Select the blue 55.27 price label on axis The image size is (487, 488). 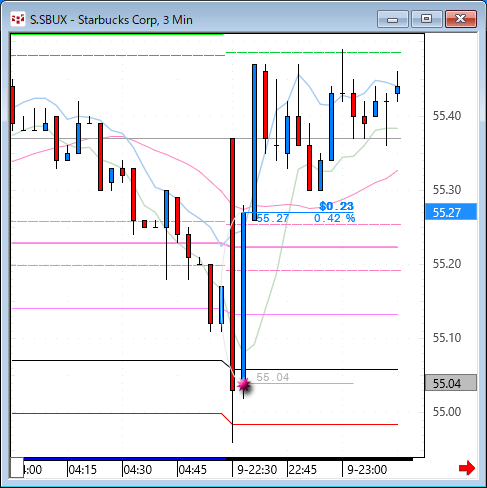pyautogui.click(x=451, y=212)
